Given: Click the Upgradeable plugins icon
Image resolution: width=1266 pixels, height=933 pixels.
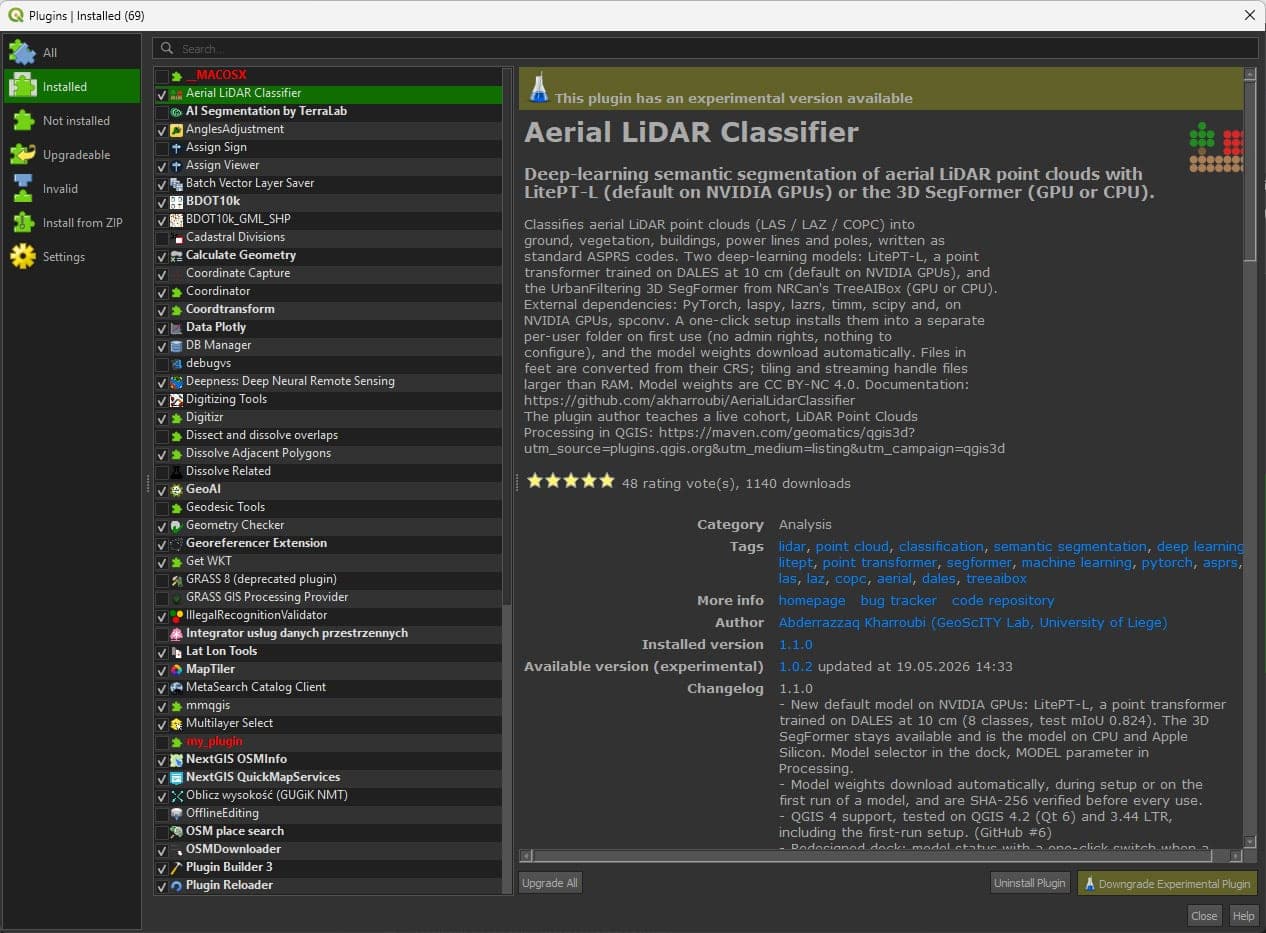Looking at the screenshot, I should (x=22, y=154).
